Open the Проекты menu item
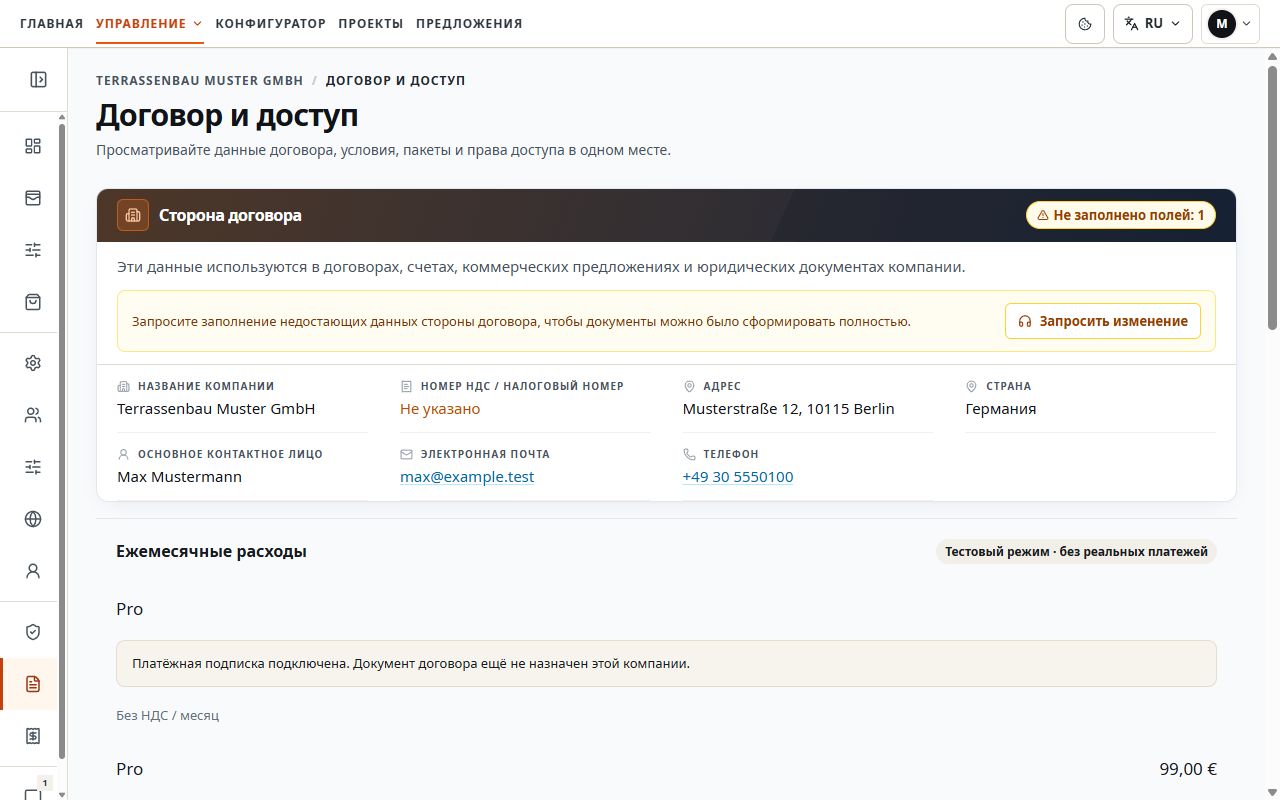 [371, 24]
